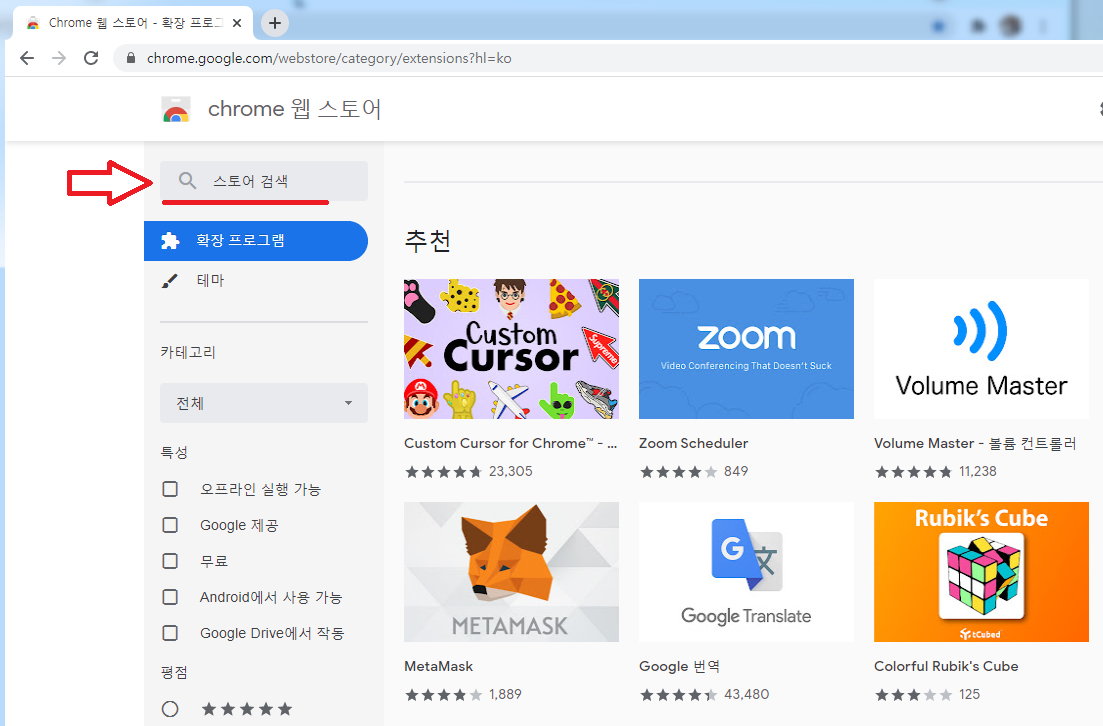Screen dimensions: 1103x726
Task: Click the 추천 section heading
Action: [428, 241]
